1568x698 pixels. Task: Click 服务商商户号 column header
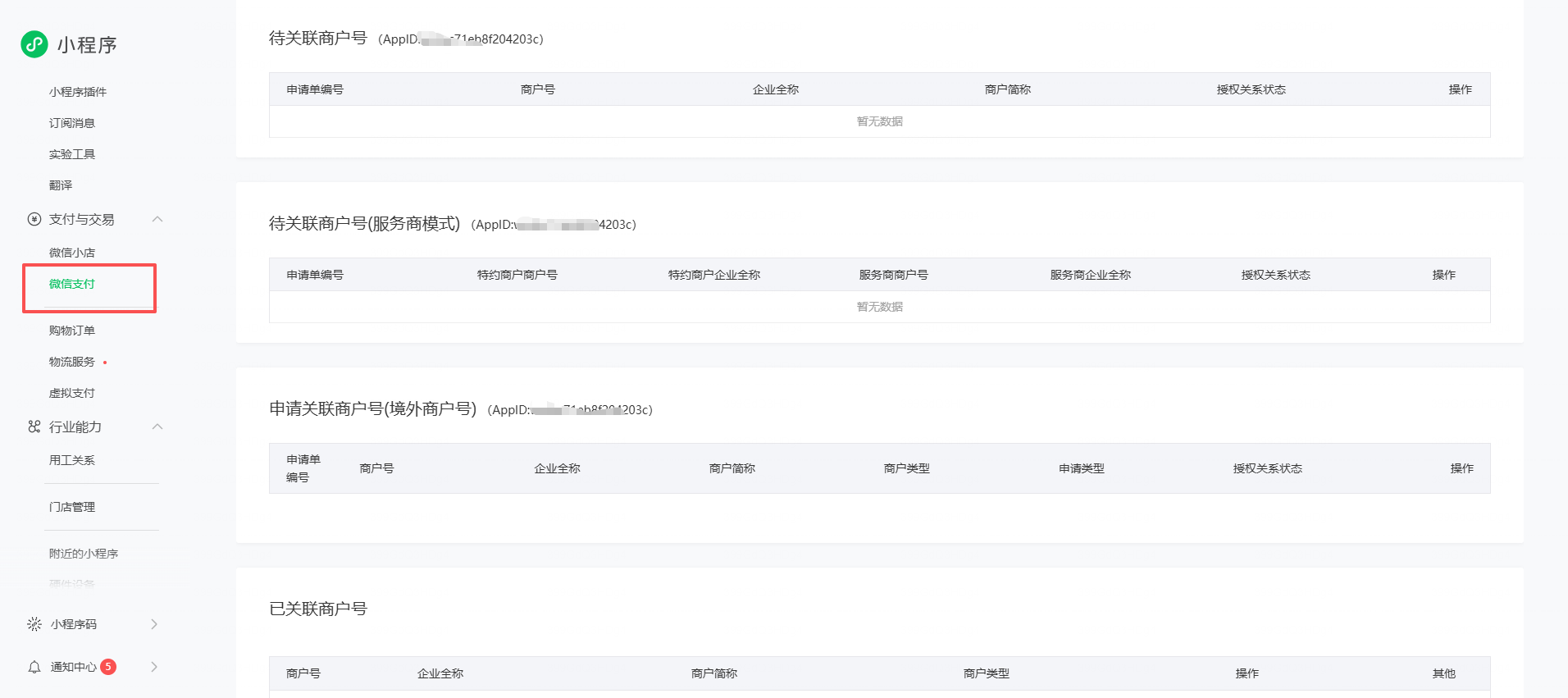pyautogui.click(x=894, y=275)
